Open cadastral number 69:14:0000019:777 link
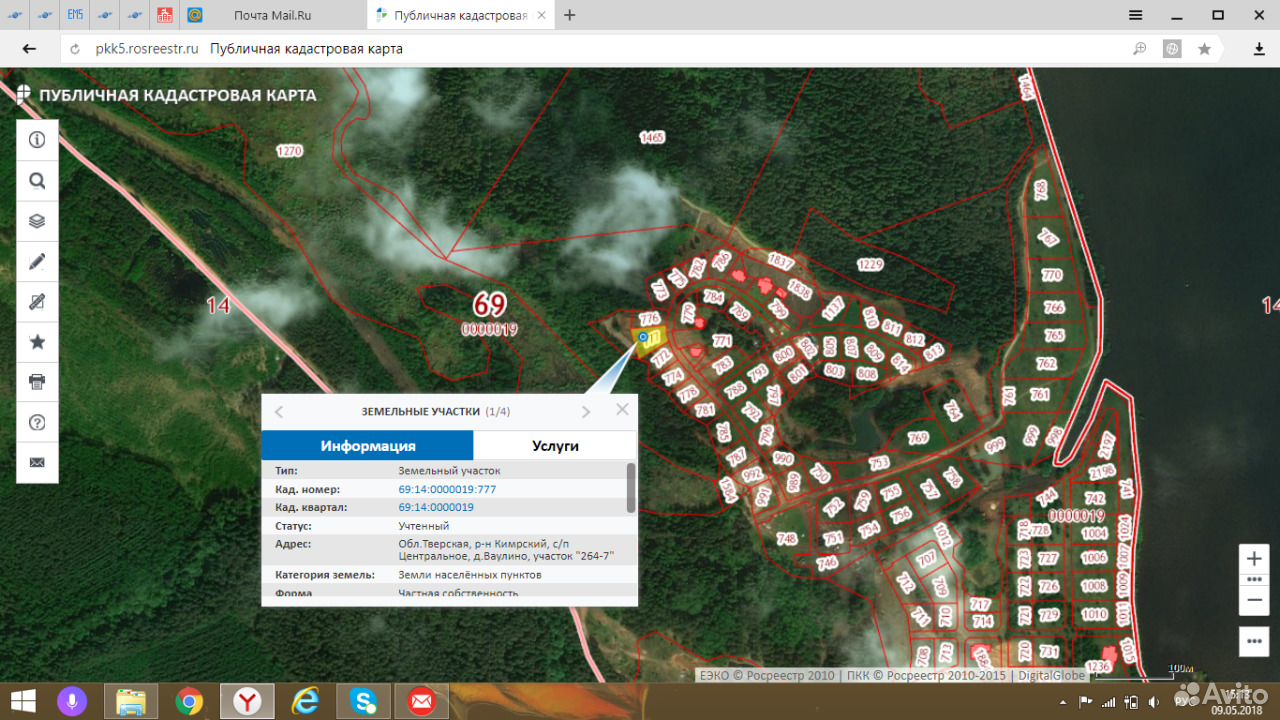The width and height of the screenshot is (1280, 720). (x=447, y=489)
